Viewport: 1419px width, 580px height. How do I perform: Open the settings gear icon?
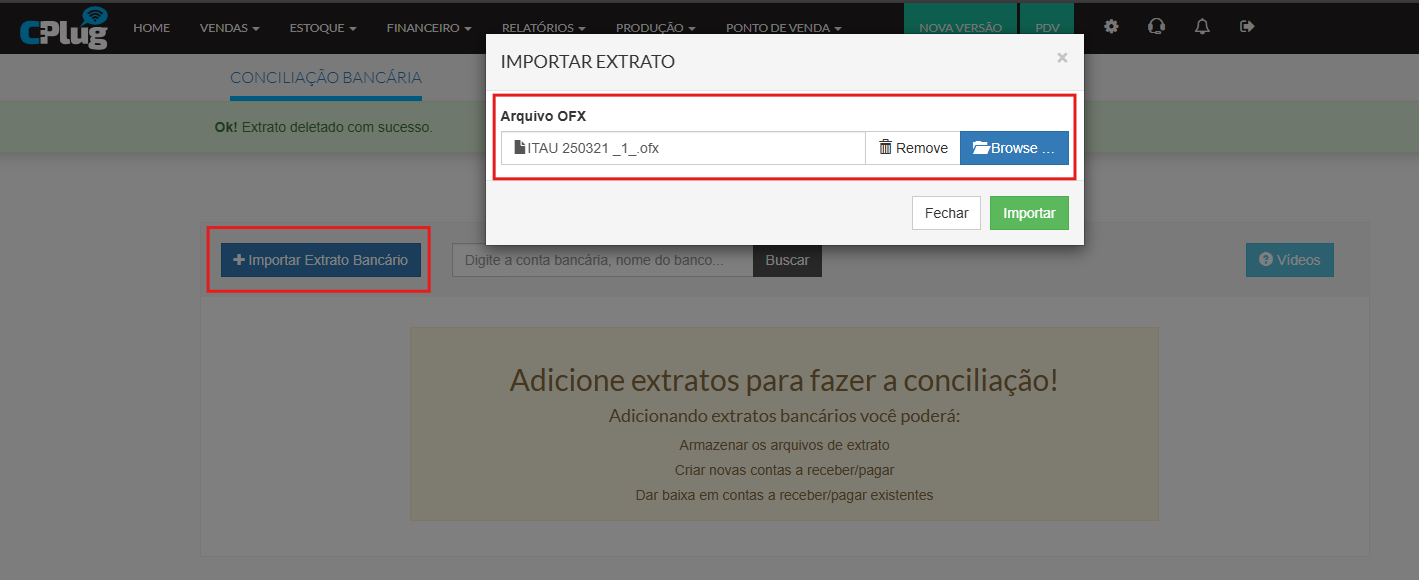pyautogui.click(x=1111, y=27)
